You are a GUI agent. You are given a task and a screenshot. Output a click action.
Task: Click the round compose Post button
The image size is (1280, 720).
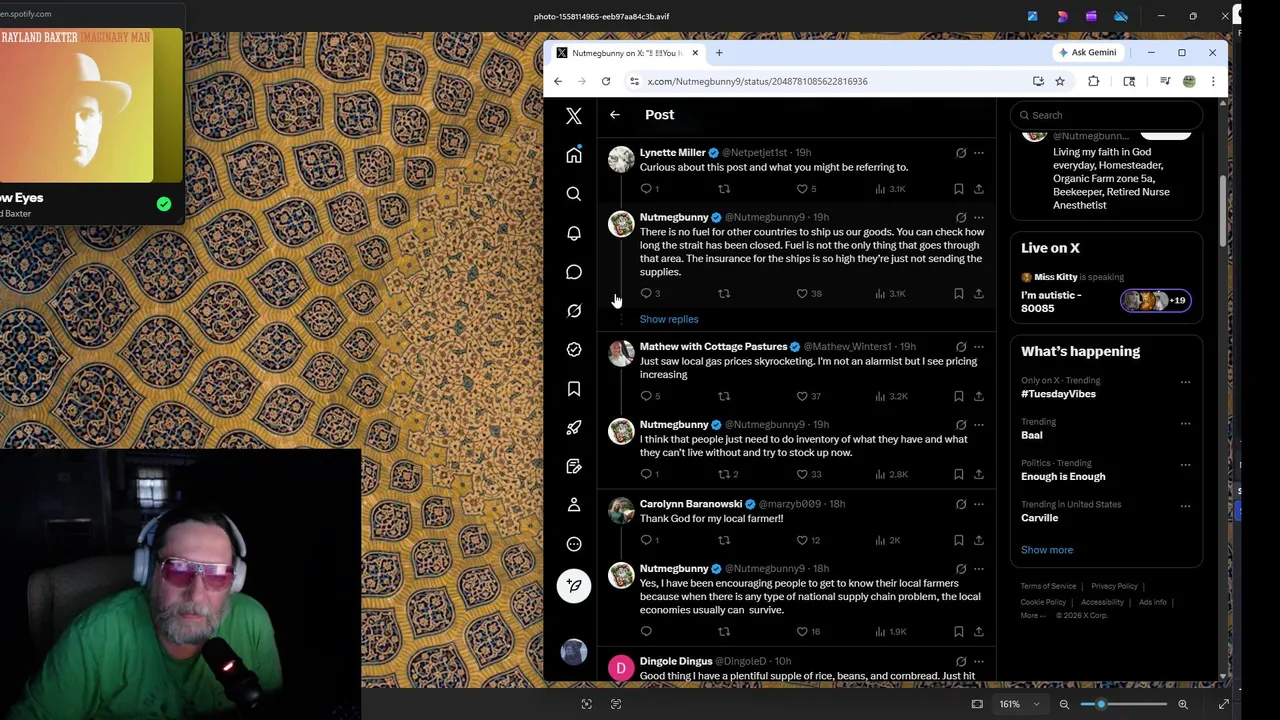point(574,586)
